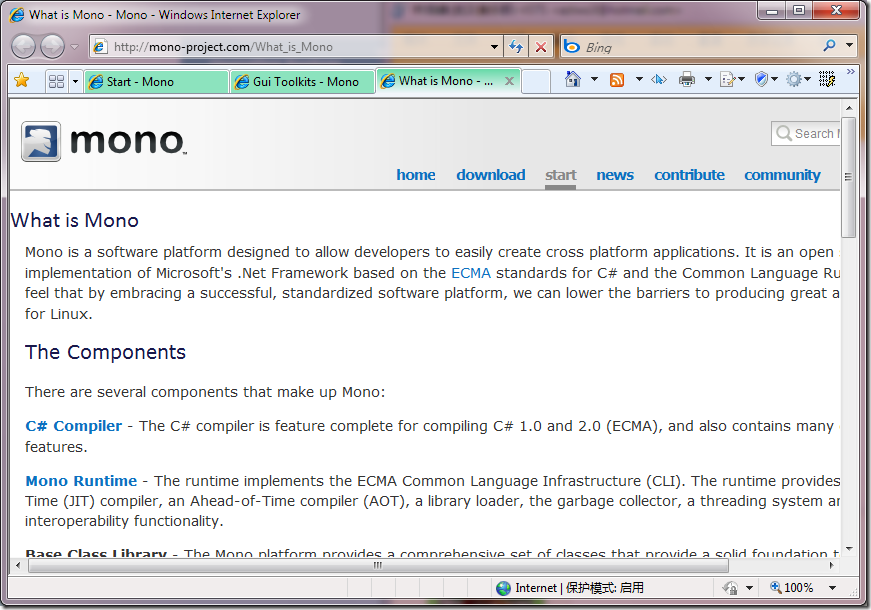Click the developer select-element icon

[x=659, y=80]
